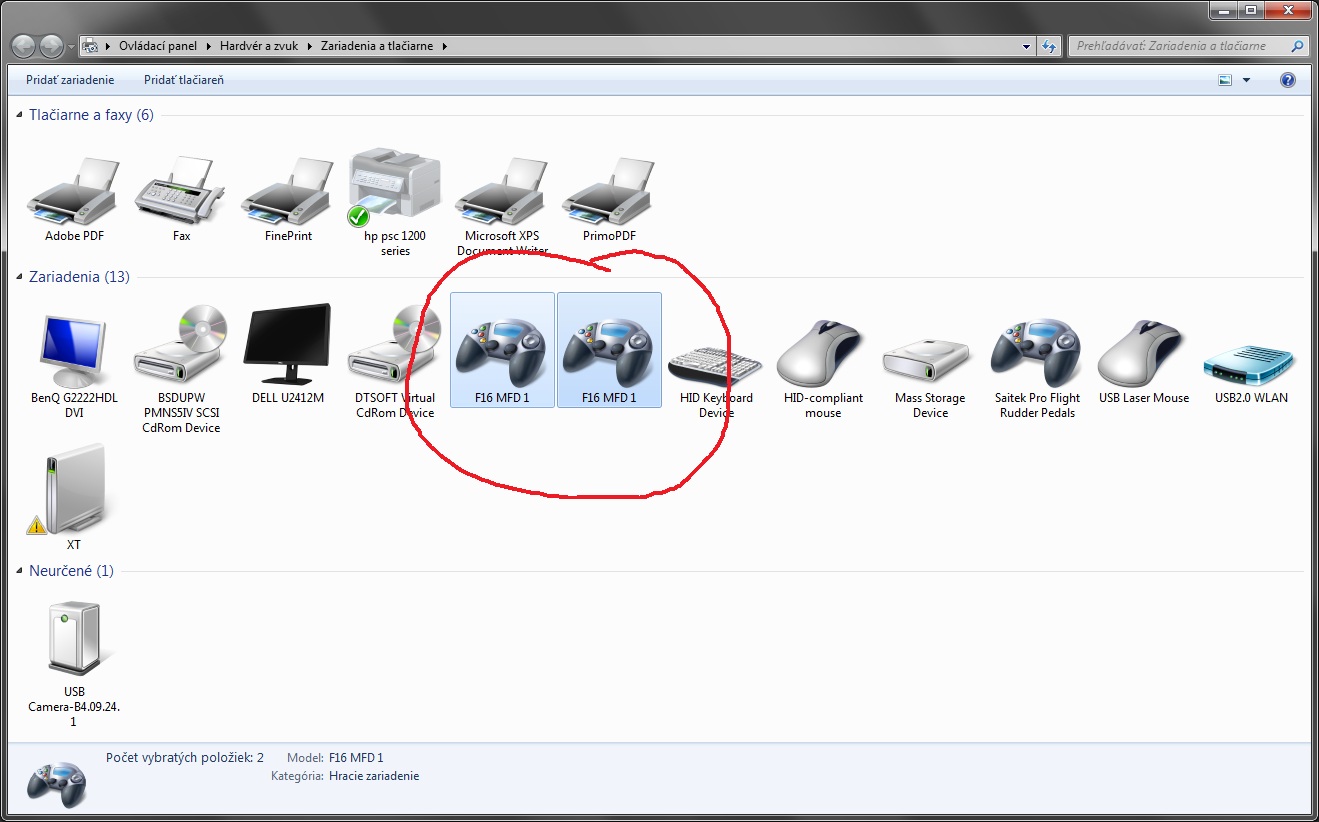This screenshot has width=1319, height=822.
Task: Open recent pages dropdown next to Forward
Action: pos(71,47)
